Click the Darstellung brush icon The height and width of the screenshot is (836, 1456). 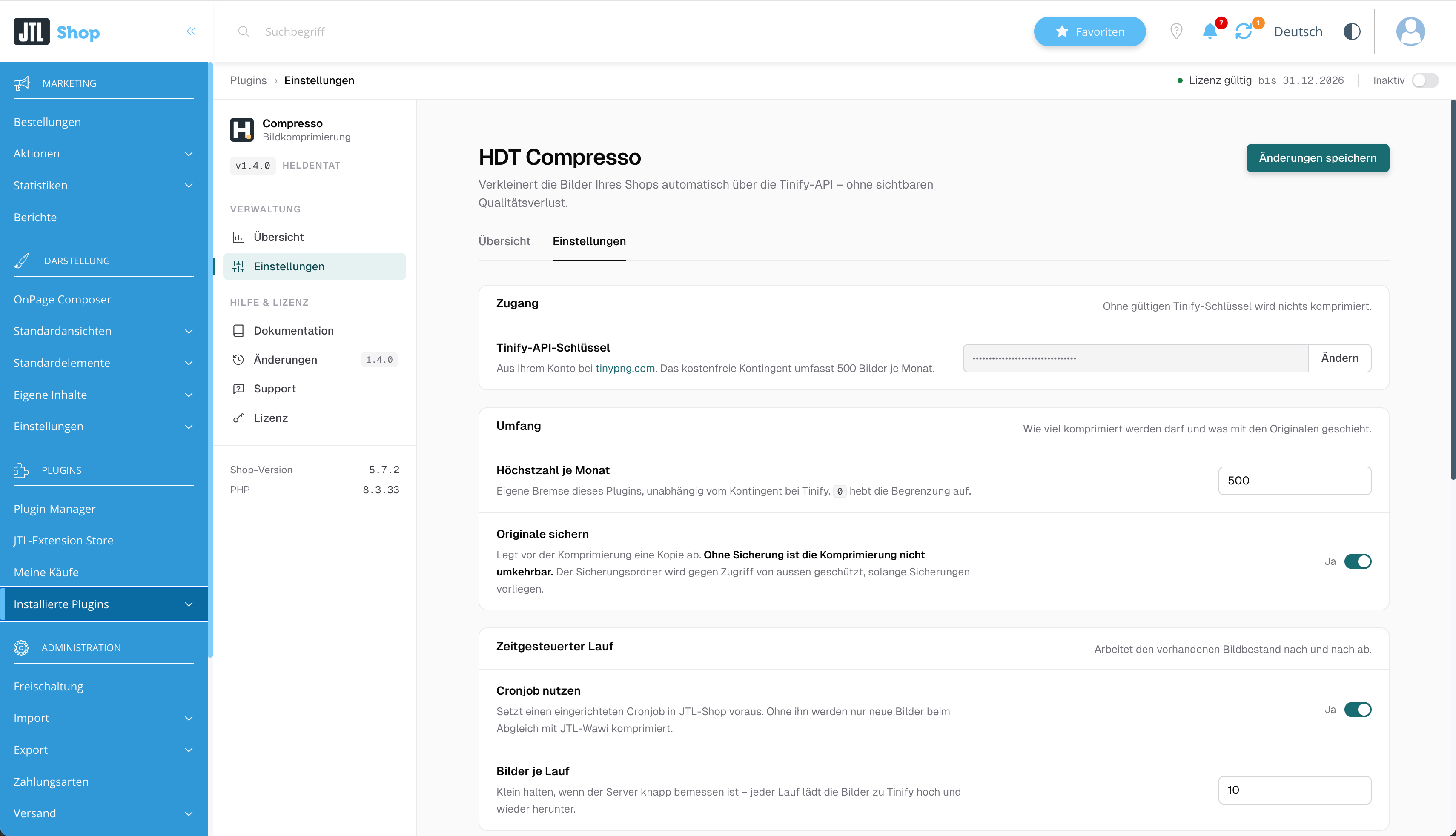click(x=21, y=261)
